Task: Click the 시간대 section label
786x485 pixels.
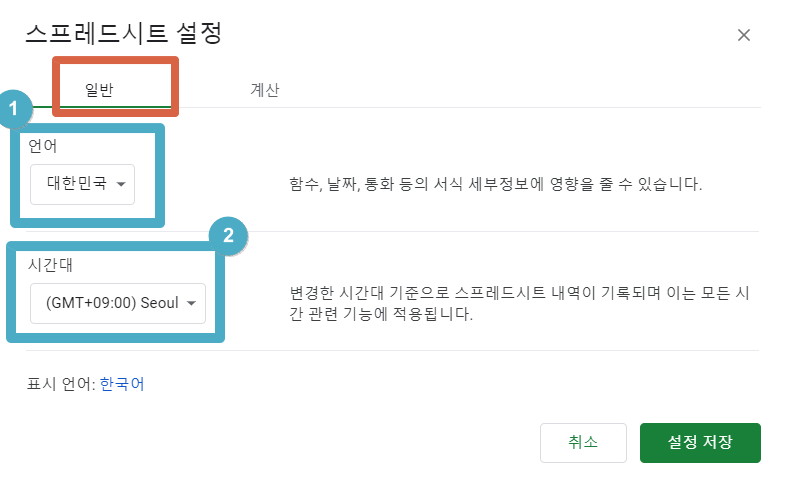Action: point(50,265)
